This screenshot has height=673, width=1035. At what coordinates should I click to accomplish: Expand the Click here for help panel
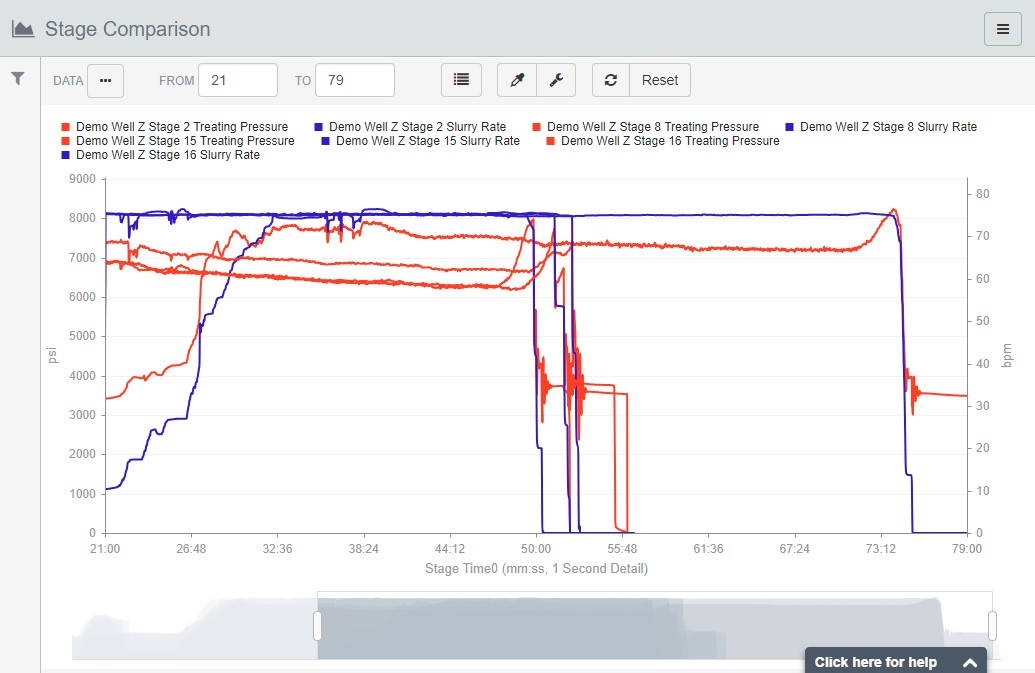895,661
